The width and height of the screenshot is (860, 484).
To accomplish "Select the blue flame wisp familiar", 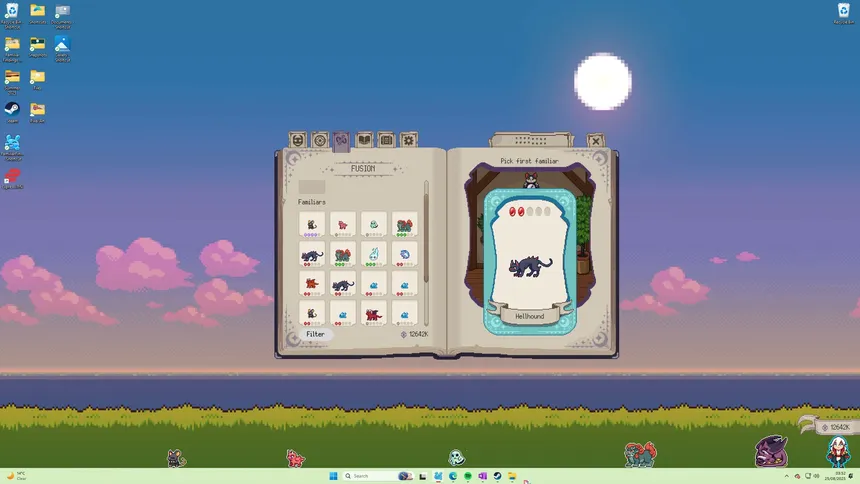I will click(x=374, y=254).
